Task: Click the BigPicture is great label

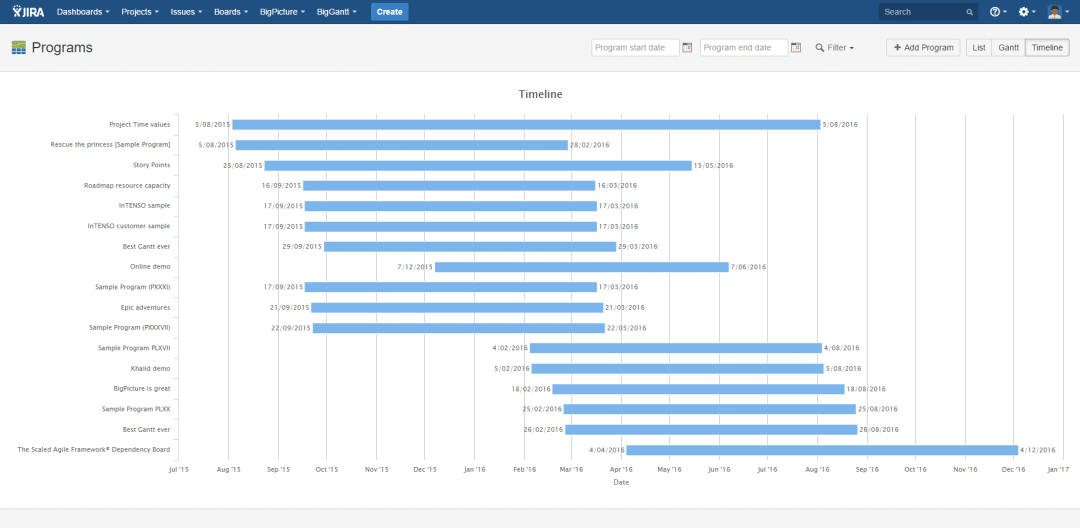Action: [x=142, y=389]
